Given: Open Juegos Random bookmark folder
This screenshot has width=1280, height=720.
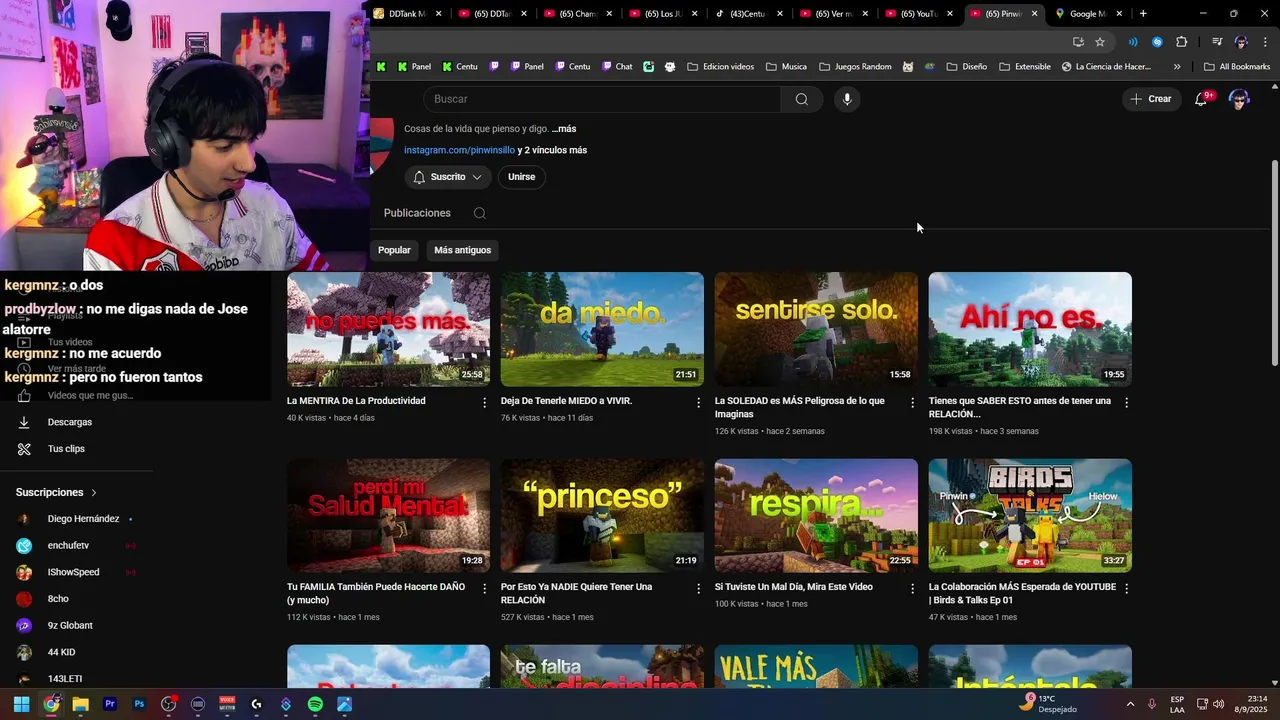Looking at the screenshot, I should coord(855,67).
